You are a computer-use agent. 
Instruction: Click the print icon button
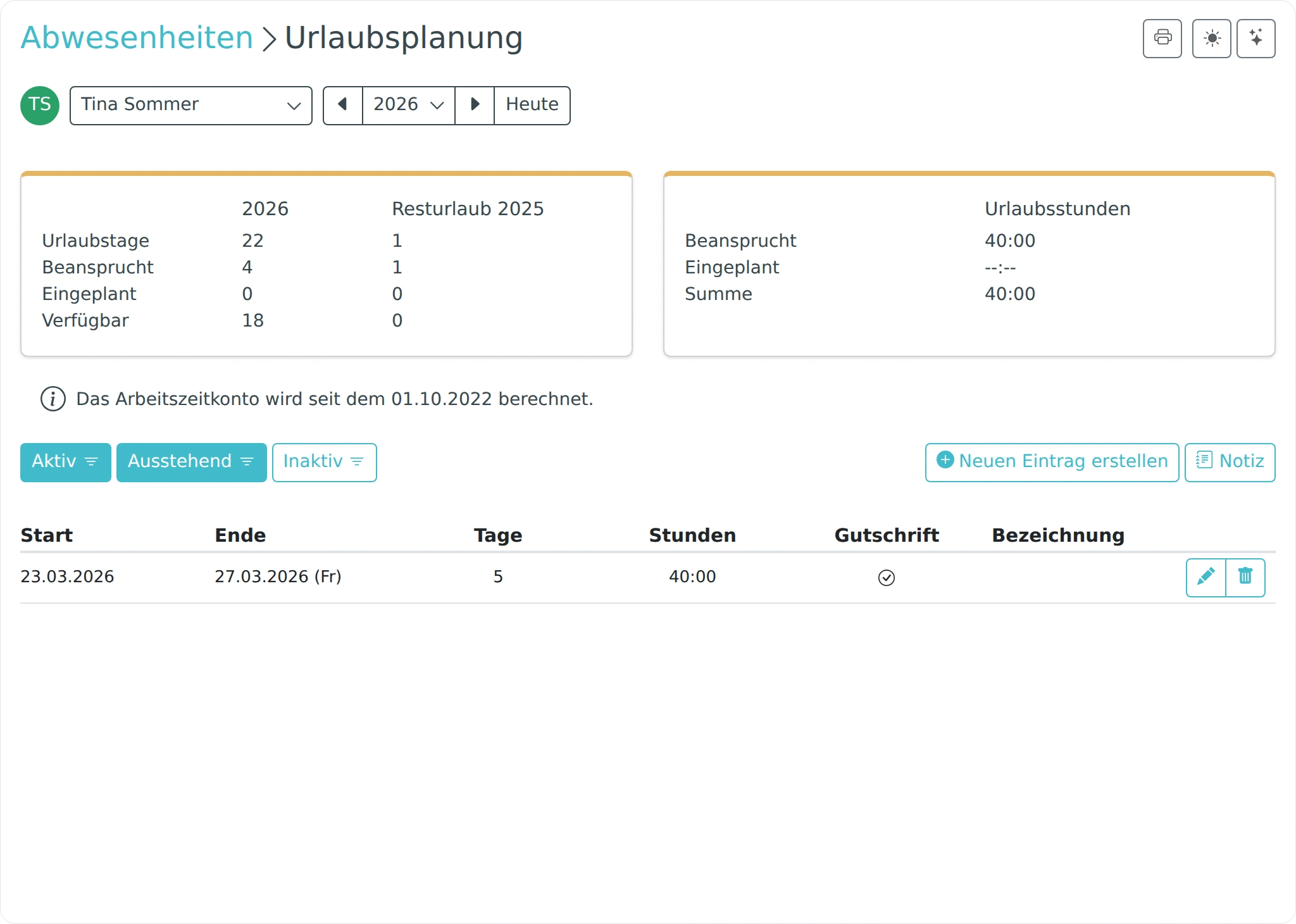click(1162, 39)
